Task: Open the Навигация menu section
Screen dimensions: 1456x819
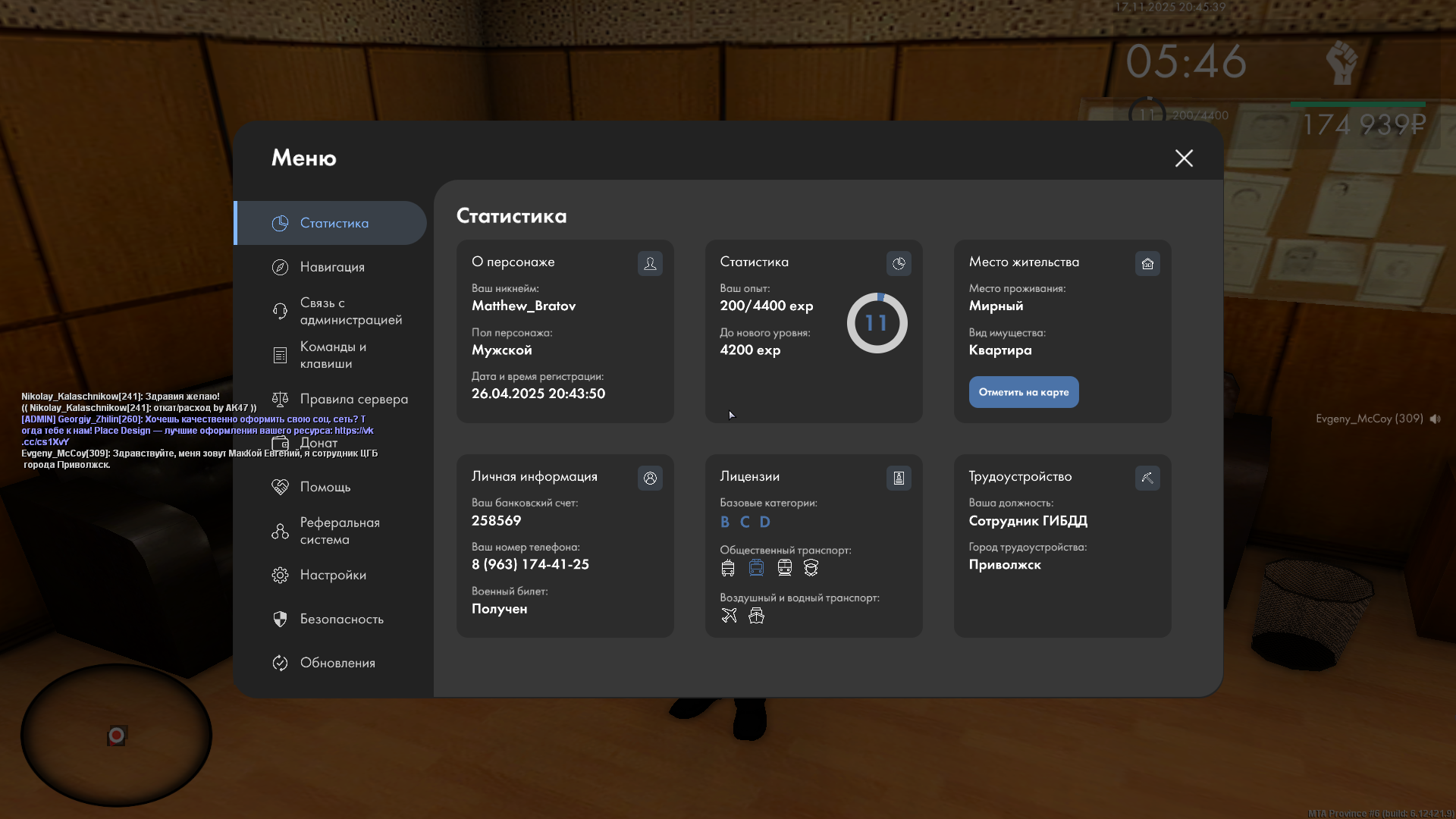Action: [x=332, y=267]
